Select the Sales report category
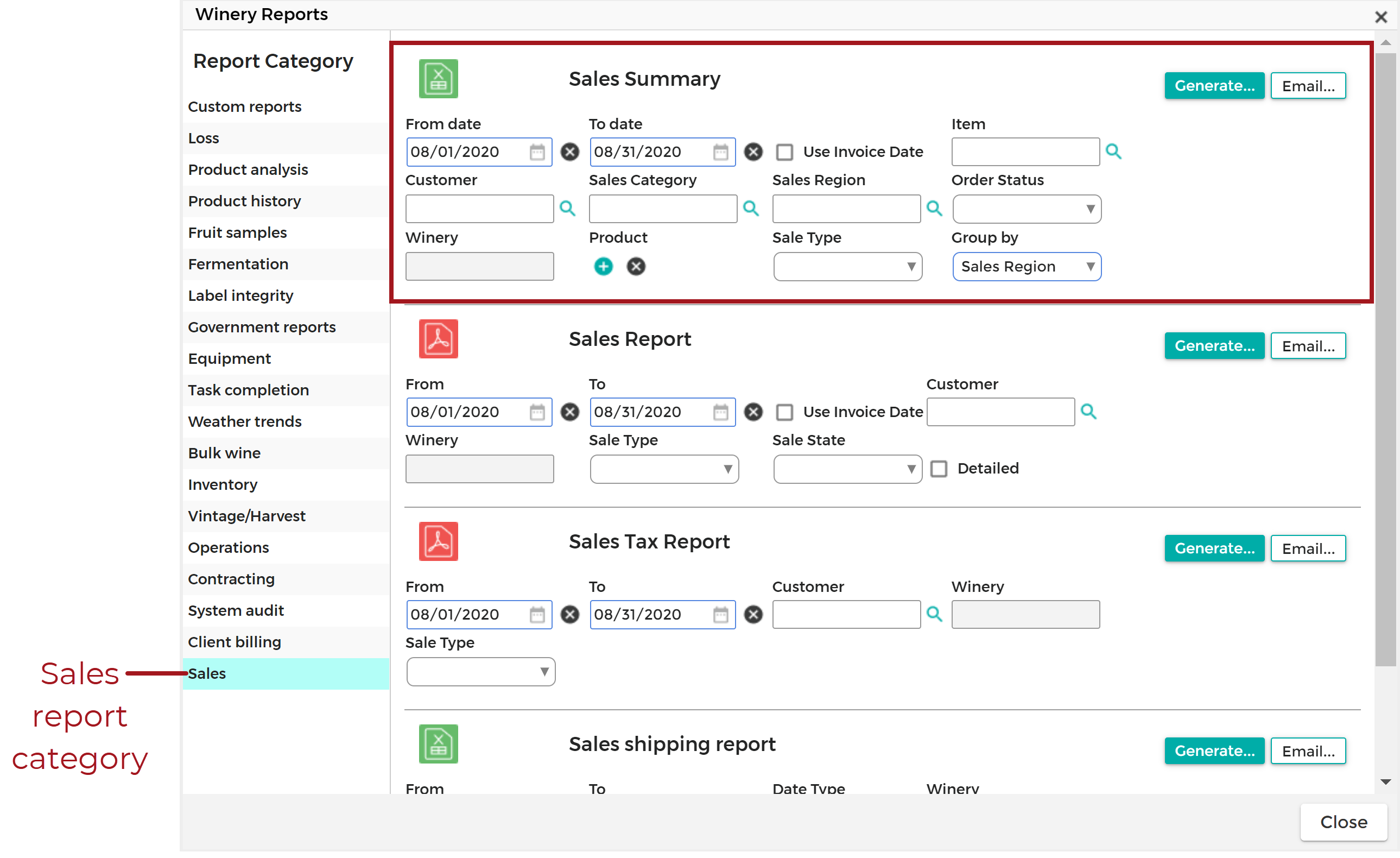 coord(286,674)
